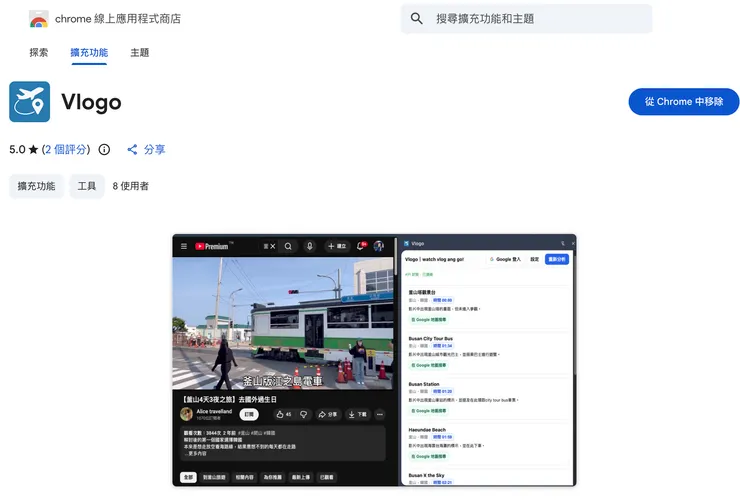Click the Alice travelland channel name

click(x=214, y=411)
